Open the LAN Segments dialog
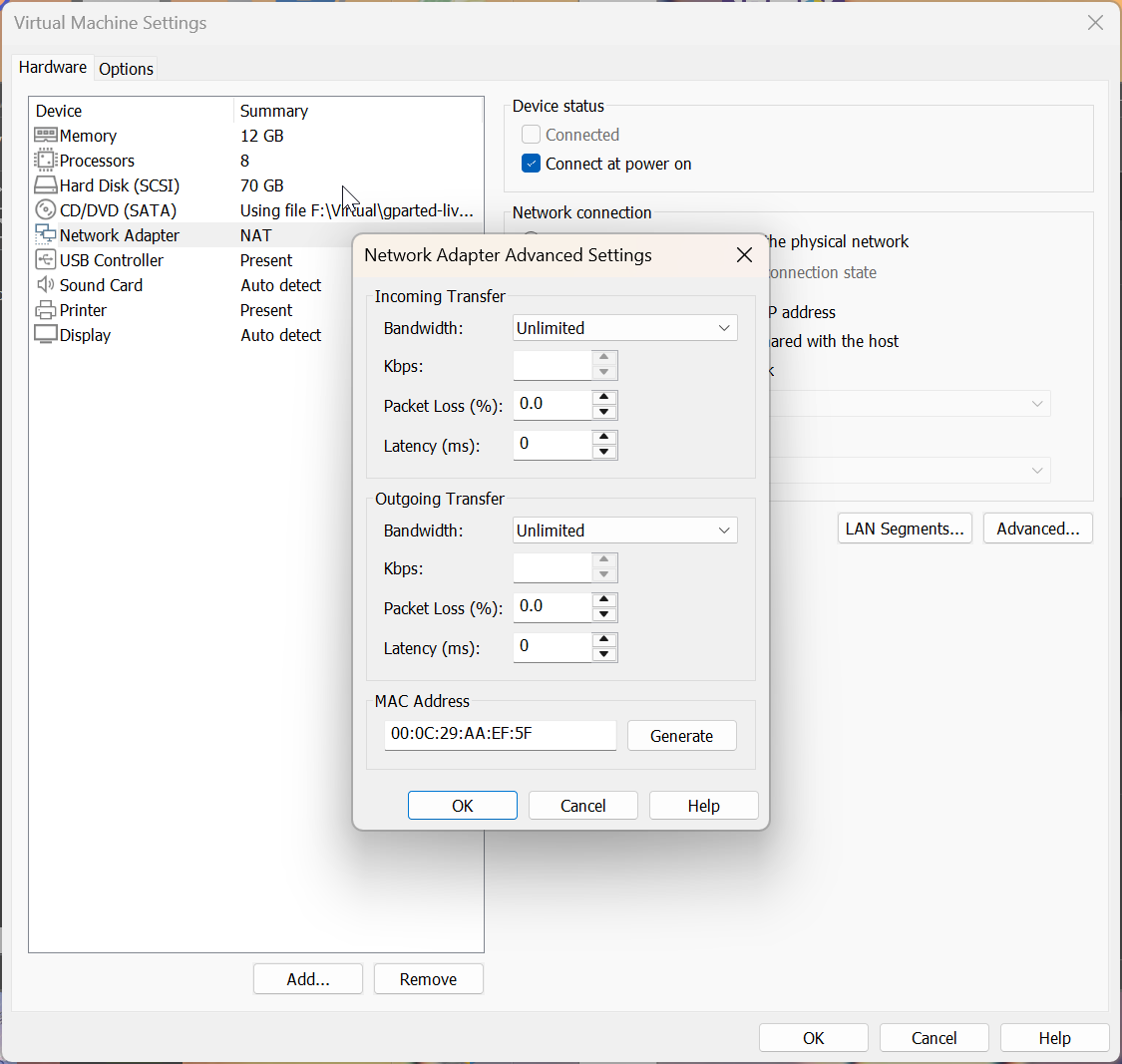Viewport: 1122px width, 1064px height. coord(905,529)
